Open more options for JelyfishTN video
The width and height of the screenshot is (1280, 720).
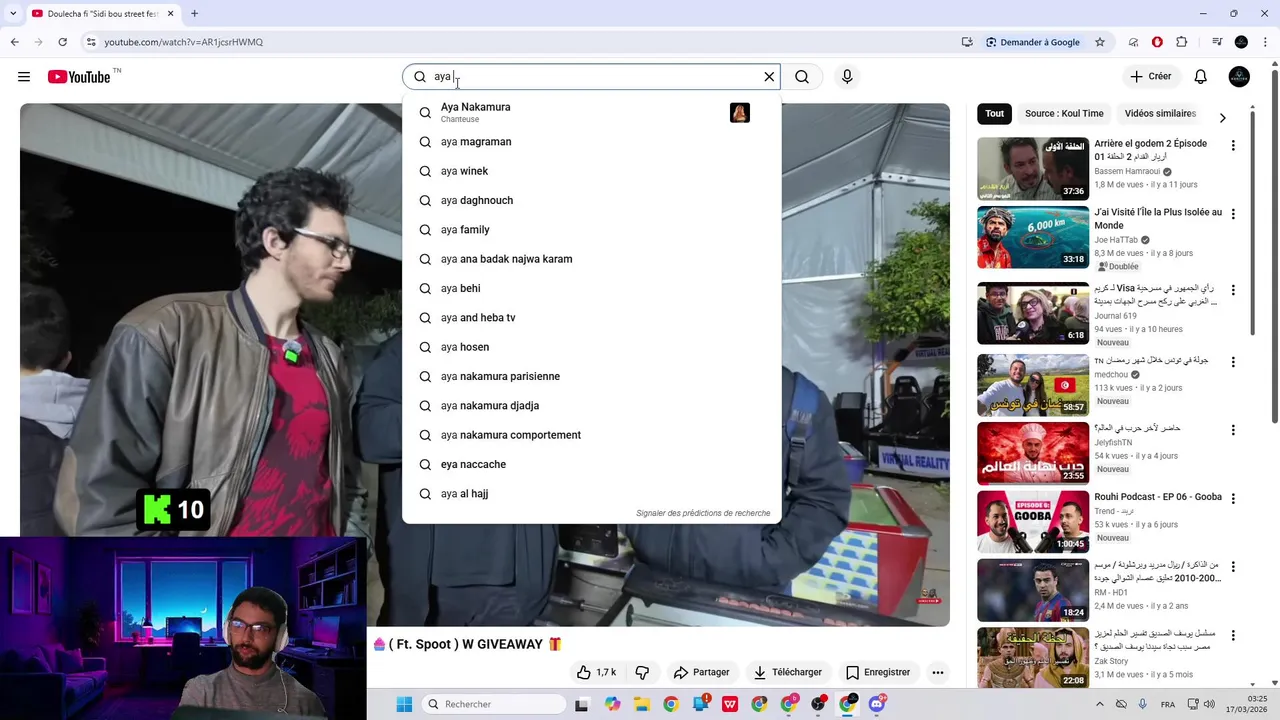click(x=1233, y=430)
